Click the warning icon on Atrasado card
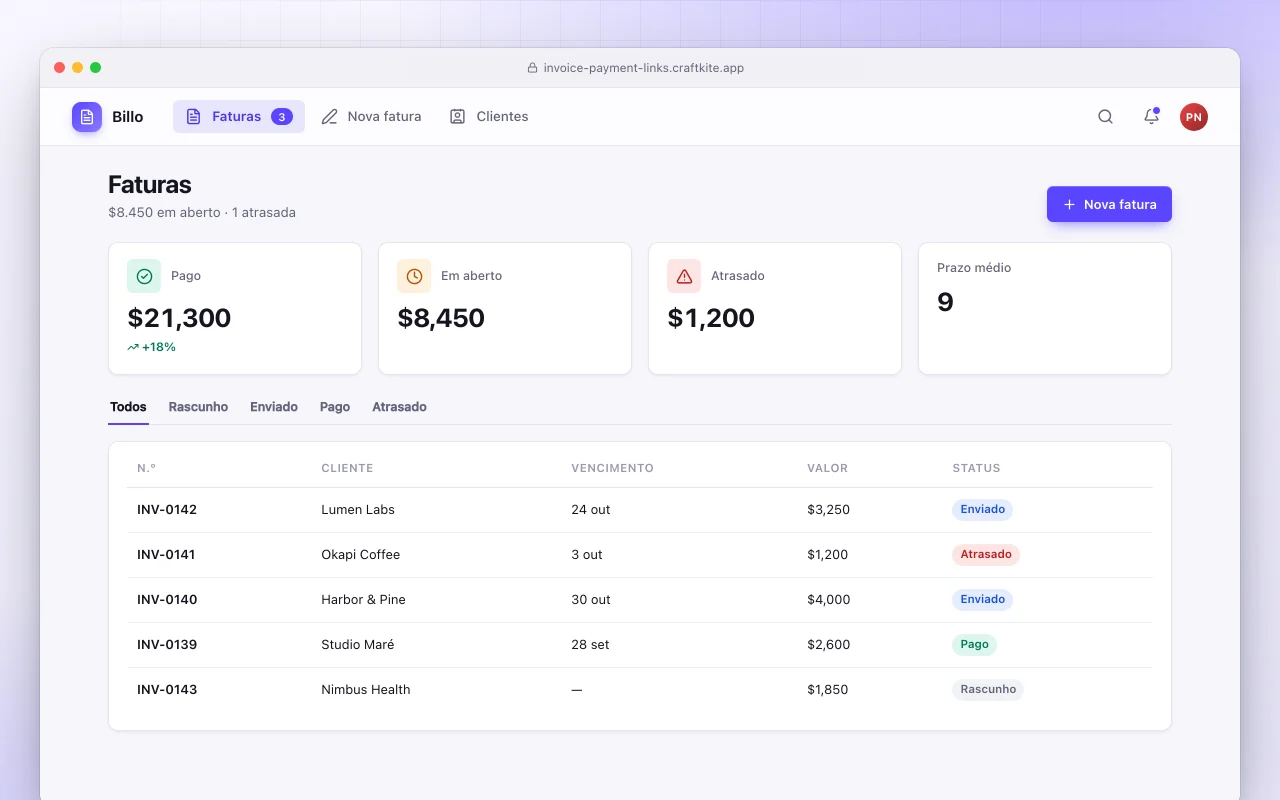This screenshot has width=1280, height=800. pyautogui.click(x=684, y=276)
